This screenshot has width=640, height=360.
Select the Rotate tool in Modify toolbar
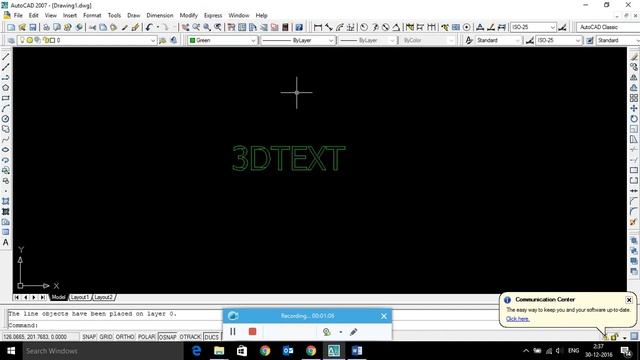[x=633, y=119]
